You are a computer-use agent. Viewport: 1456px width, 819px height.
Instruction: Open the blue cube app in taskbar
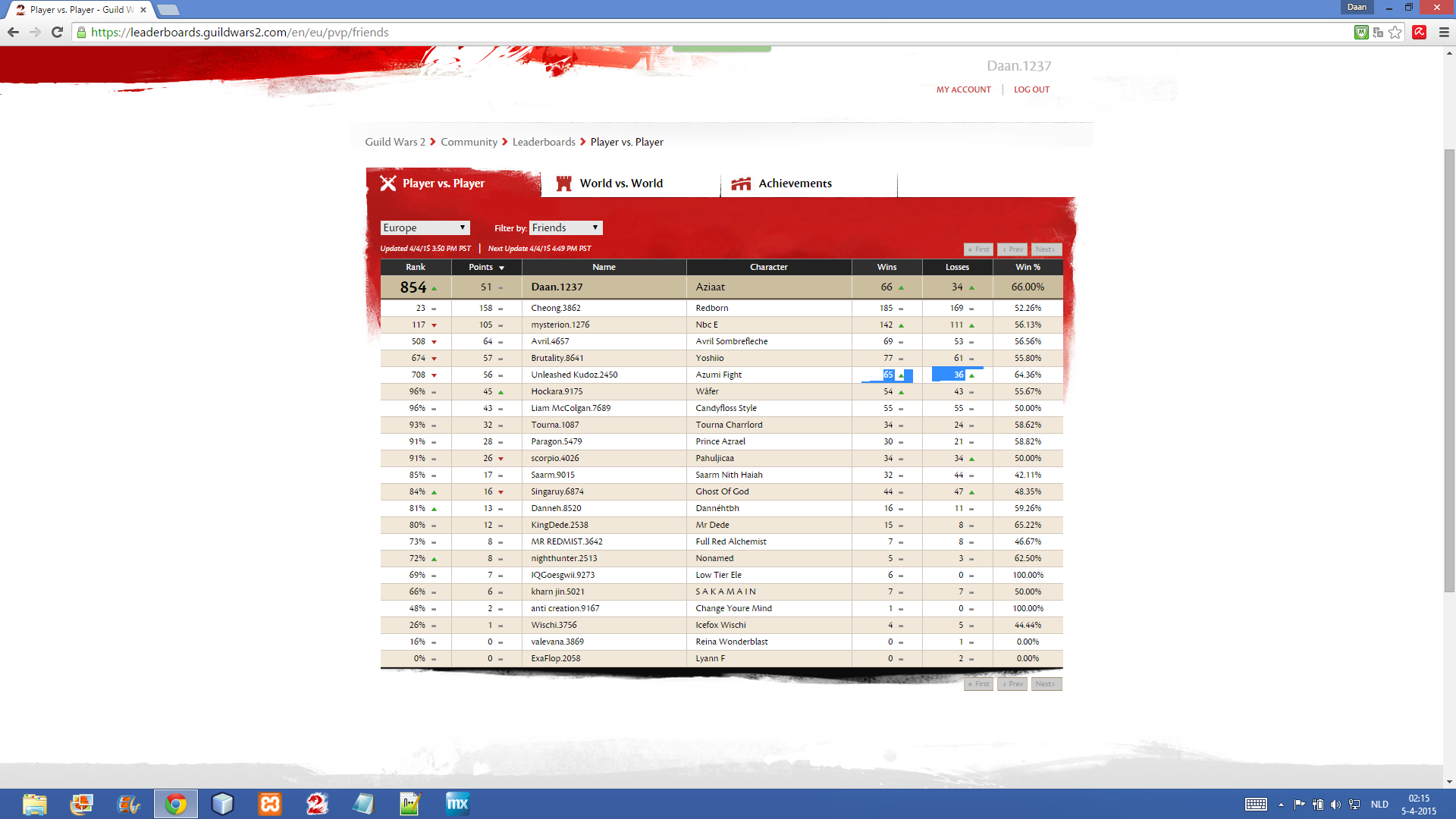click(x=223, y=804)
